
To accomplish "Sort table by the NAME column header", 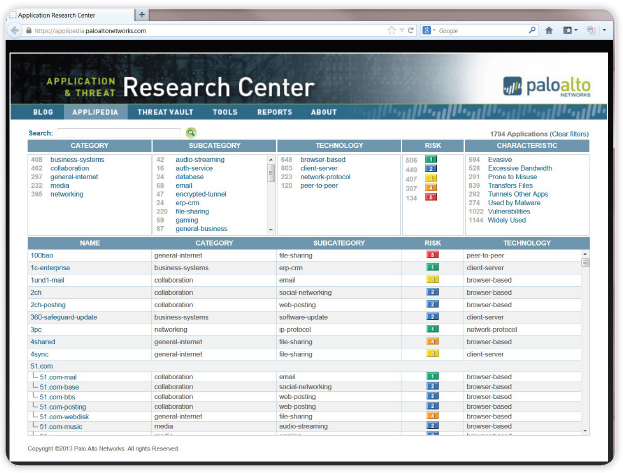I will pyautogui.click(x=90, y=243).
